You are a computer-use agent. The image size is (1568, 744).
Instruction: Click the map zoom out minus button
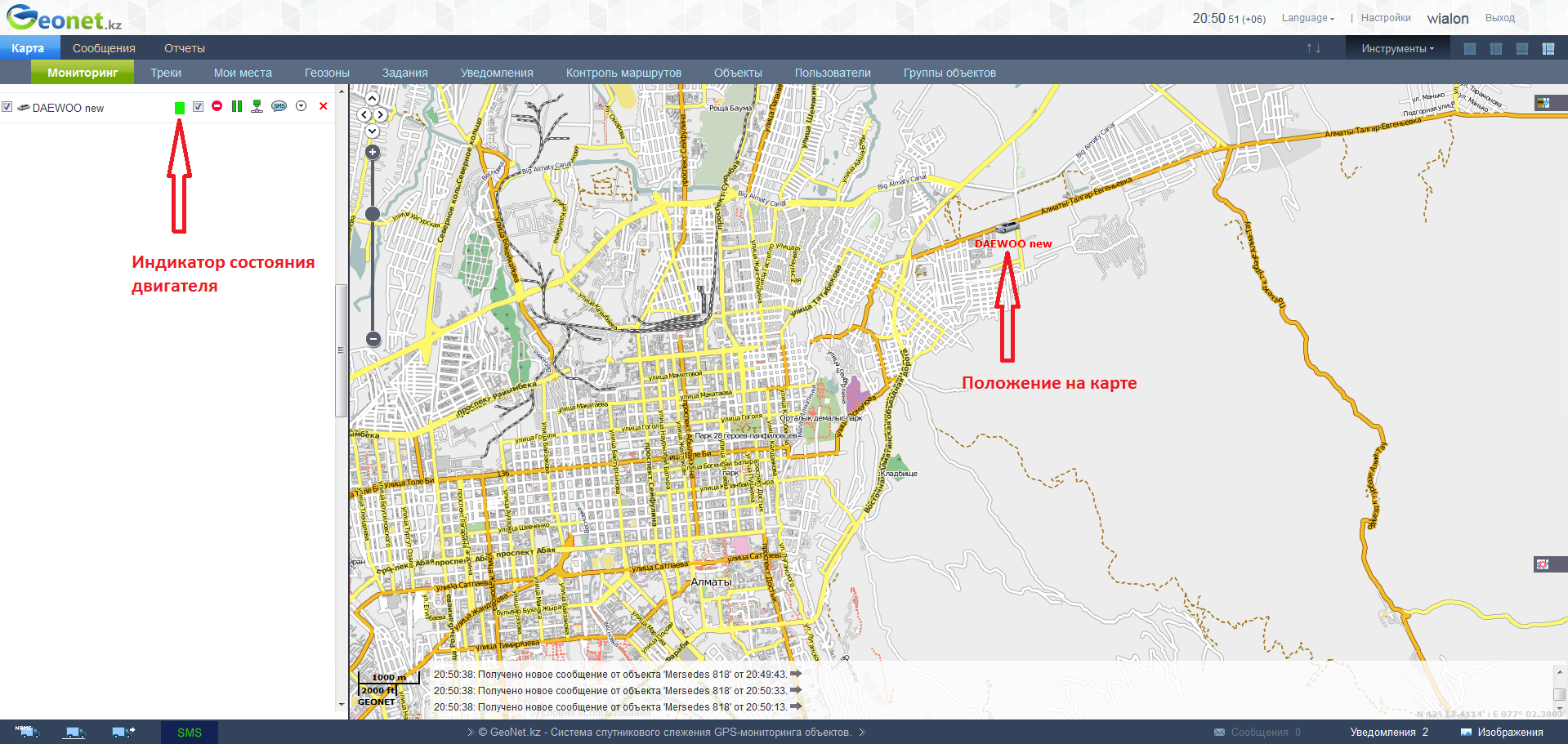[373, 338]
